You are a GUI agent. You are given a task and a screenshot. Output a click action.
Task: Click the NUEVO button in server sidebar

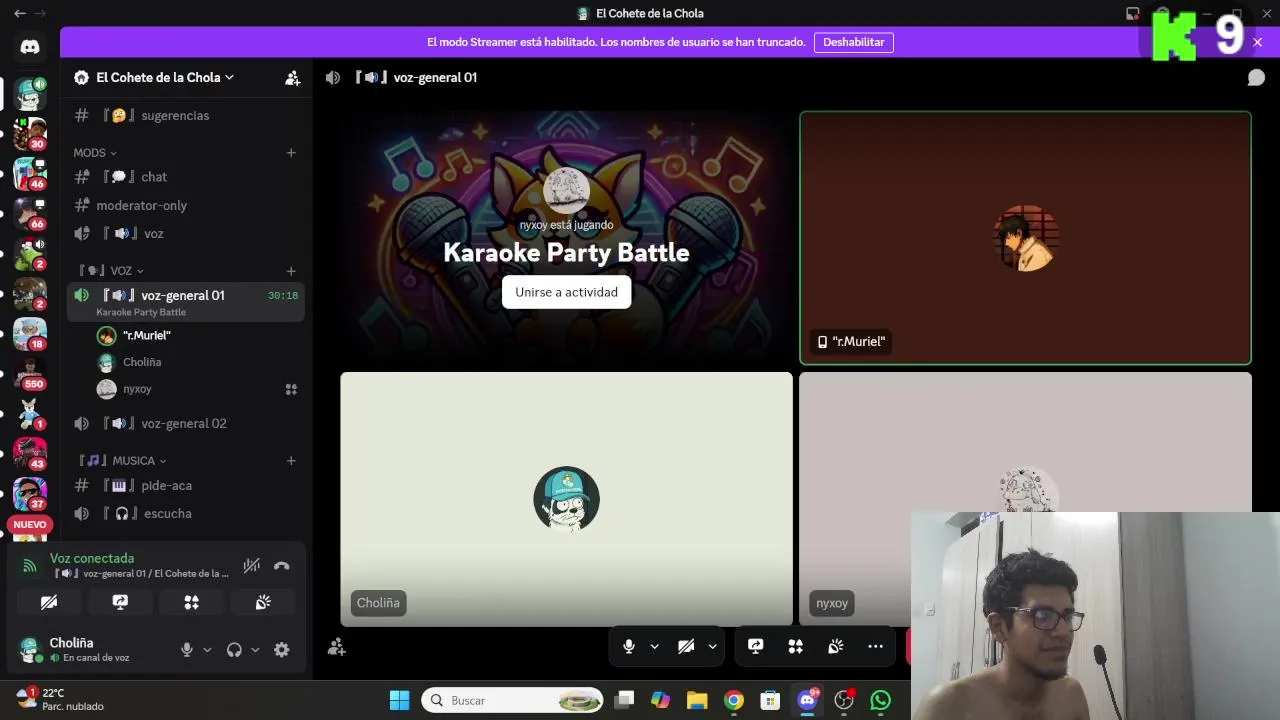click(x=30, y=525)
